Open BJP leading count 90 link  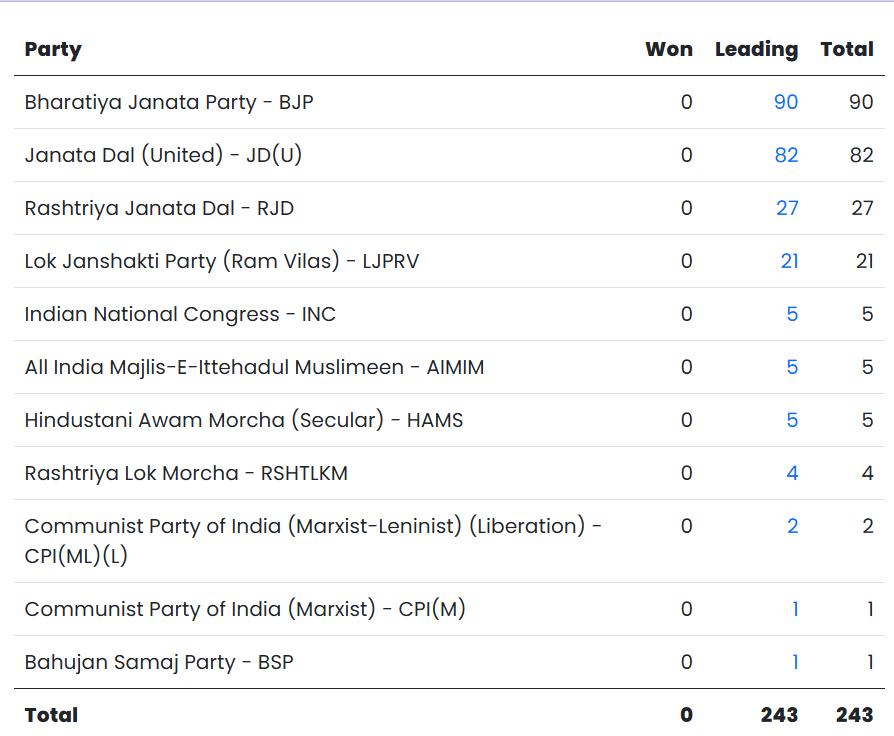(x=786, y=102)
